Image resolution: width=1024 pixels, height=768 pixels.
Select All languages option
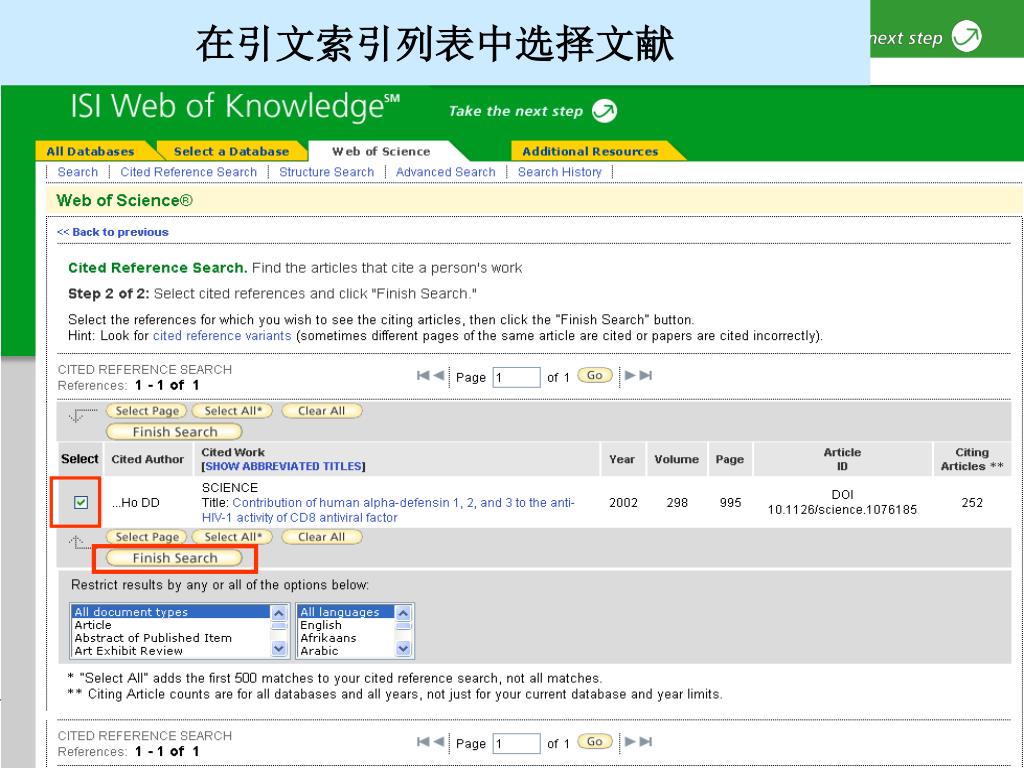pos(346,612)
